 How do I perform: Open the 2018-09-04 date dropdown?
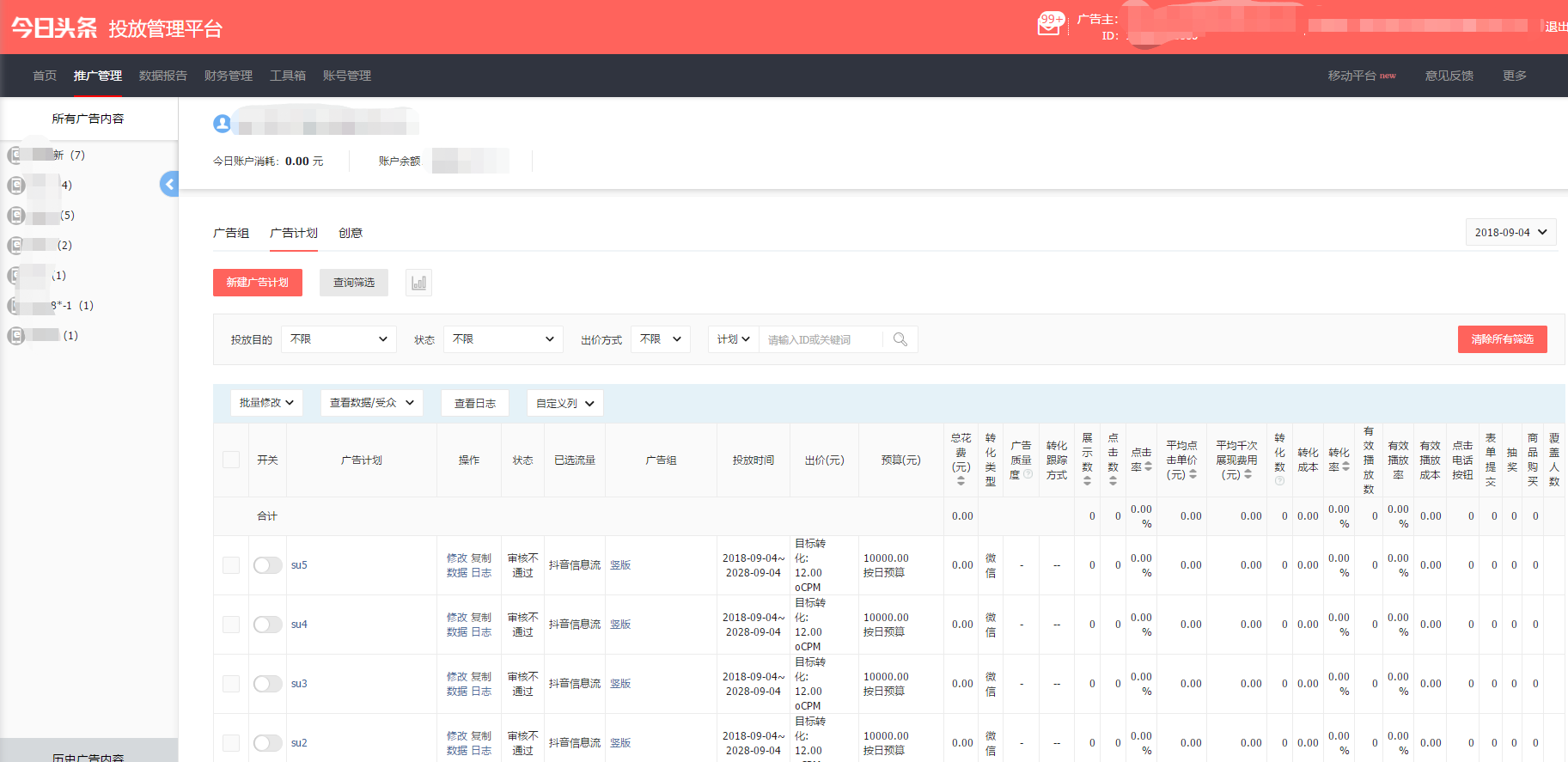(1510, 232)
